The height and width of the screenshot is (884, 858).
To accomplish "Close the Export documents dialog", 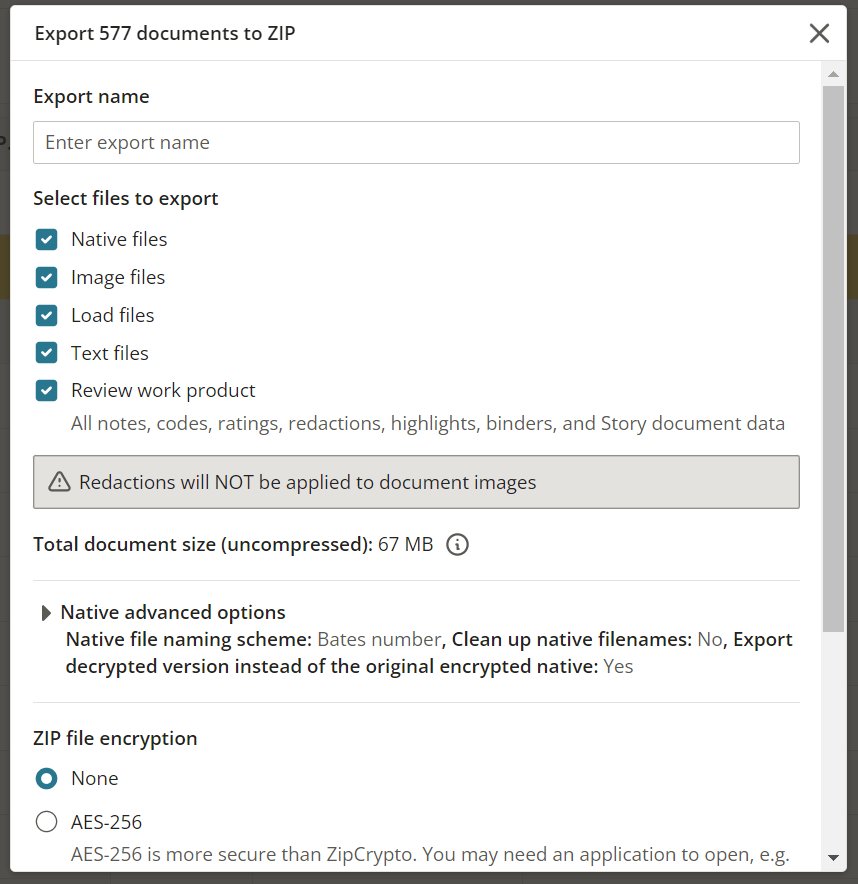I will pyautogui.click(x=819, y=33).
